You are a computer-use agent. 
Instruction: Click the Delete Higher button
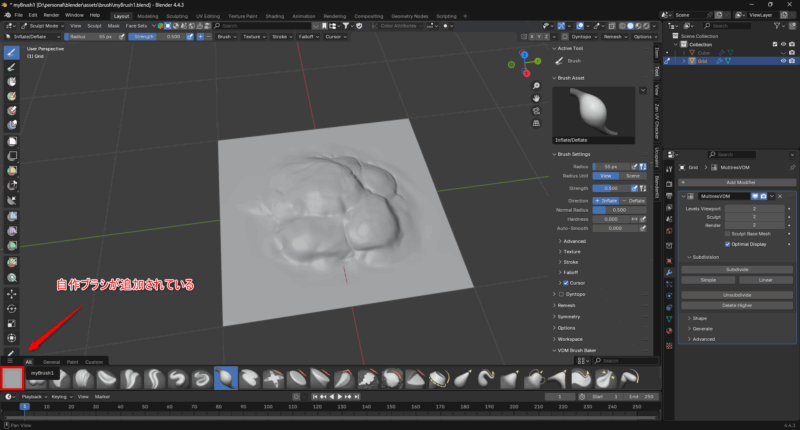pos(737,305)
